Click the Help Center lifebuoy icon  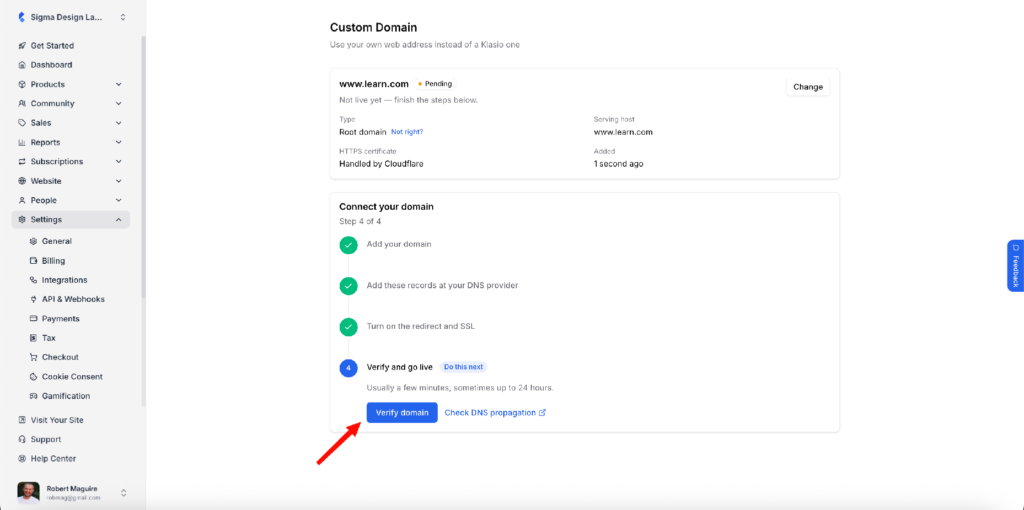pos(22,458)
